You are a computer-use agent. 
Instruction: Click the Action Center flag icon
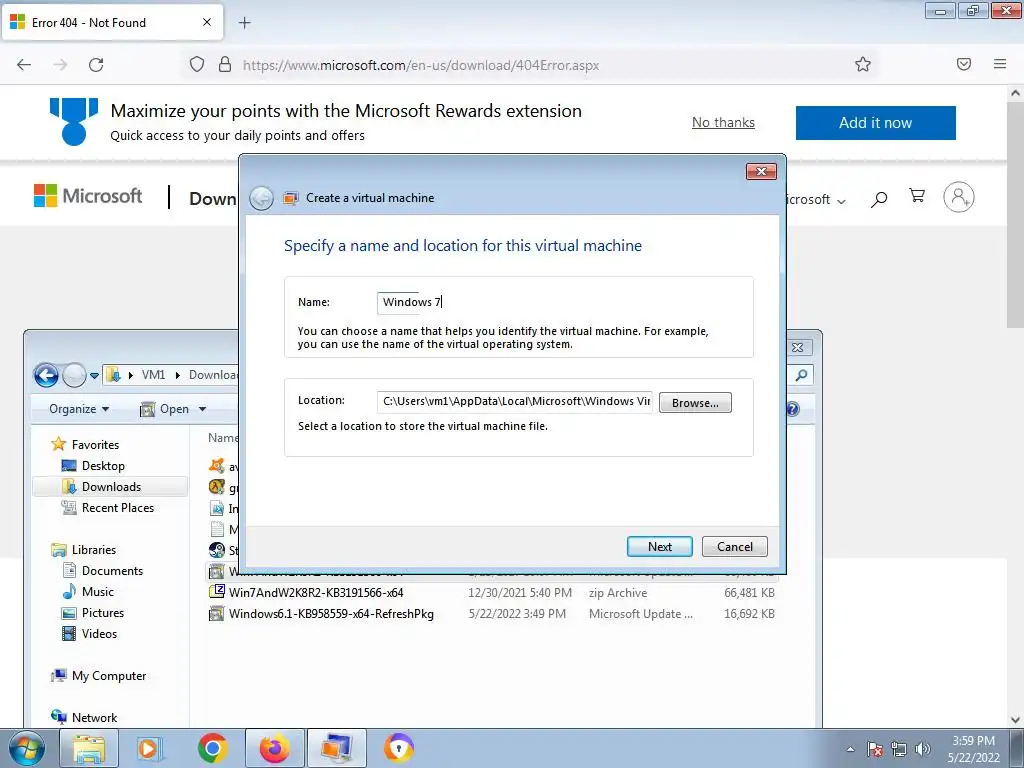875,749
